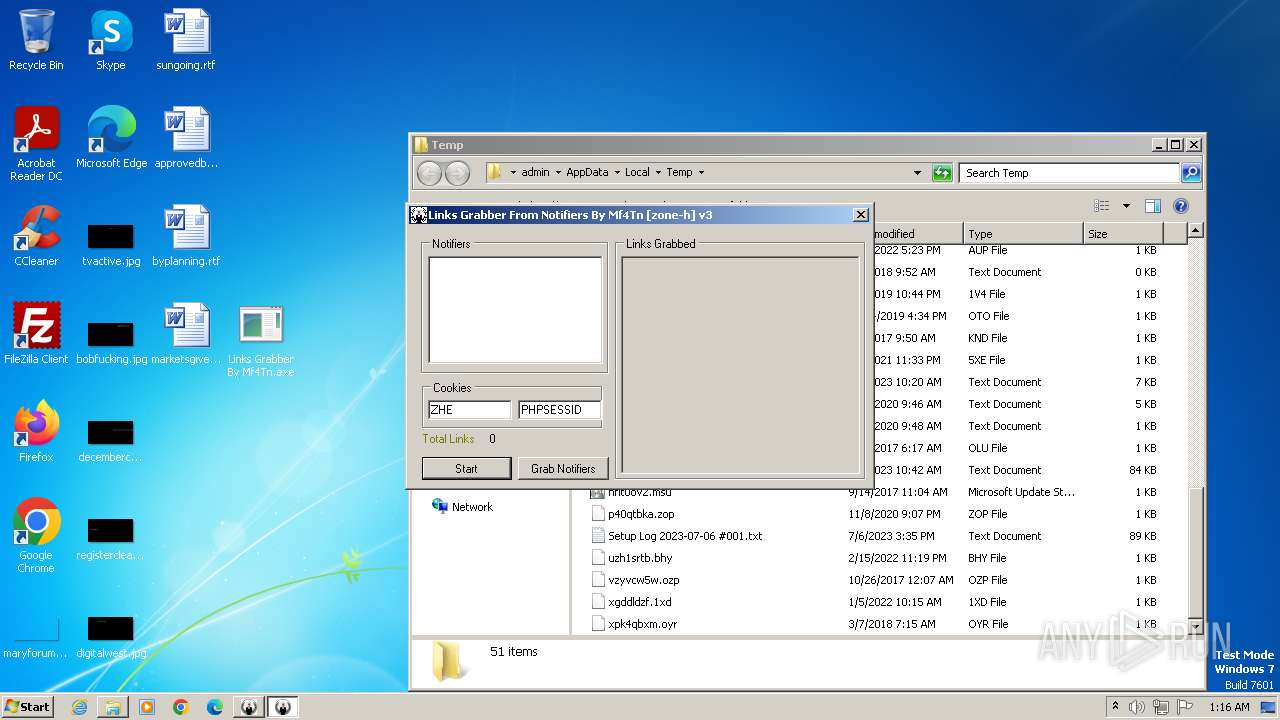Open the Recycle Bin desktop icon
This screenshot has width=1280, height=720.
(36, 40)
